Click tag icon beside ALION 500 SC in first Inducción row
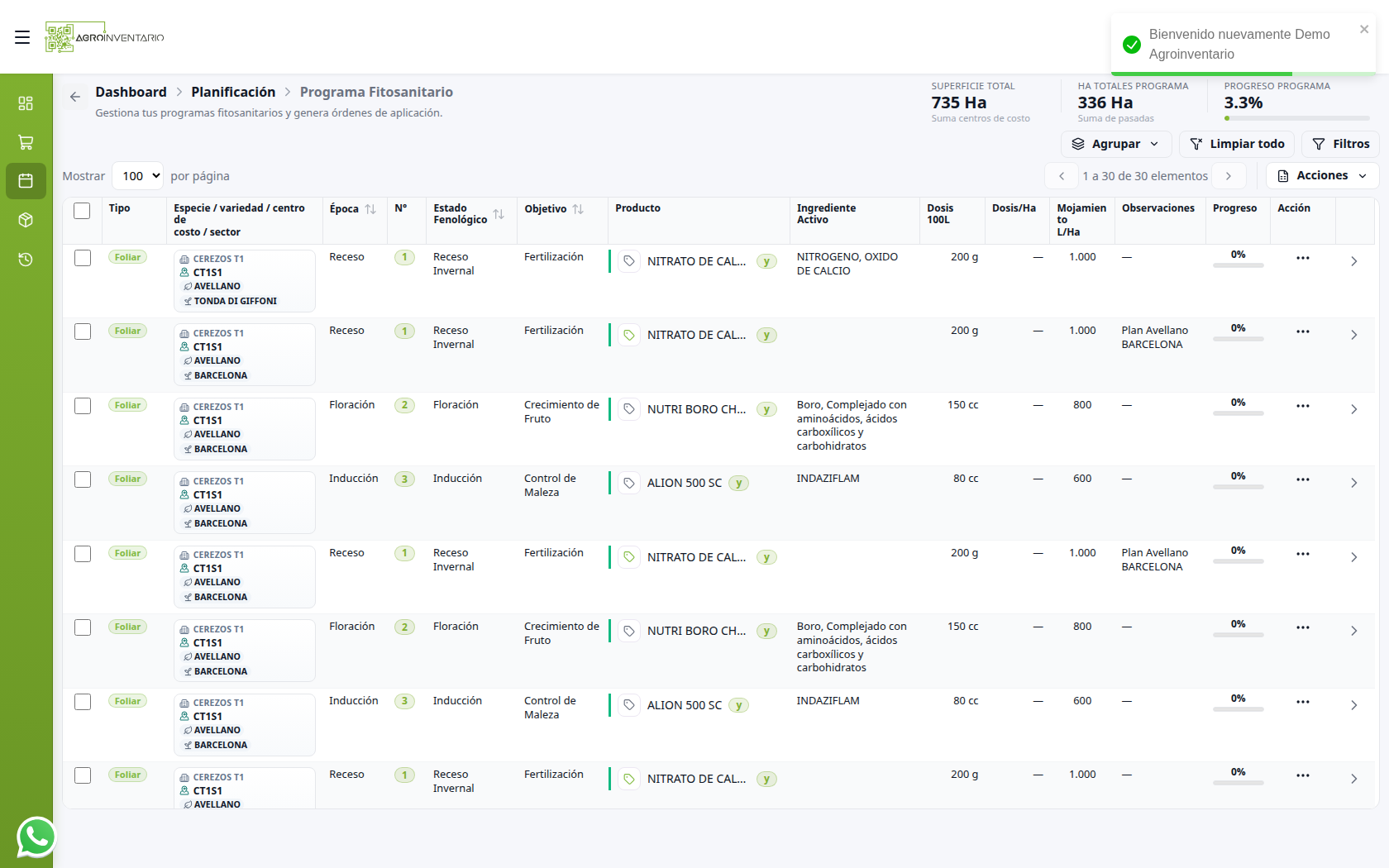1389x868 pixels. pos(629,483)
